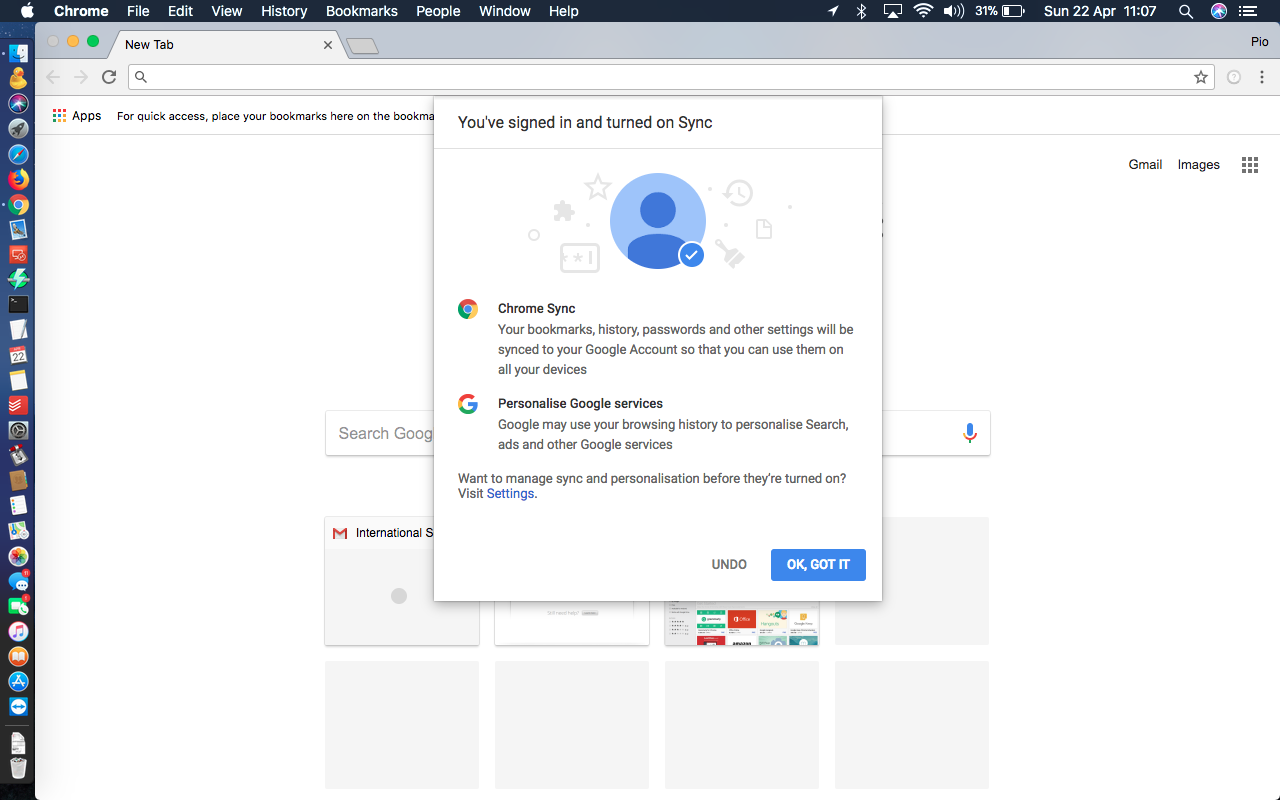Open Photos from the Dock
The image size is (1280, 800).
(18, 556)
